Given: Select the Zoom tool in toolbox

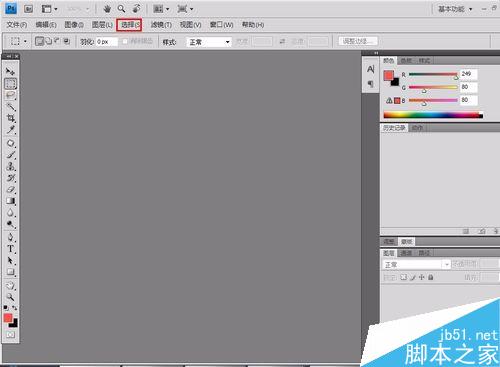Looking at the screenshot, I should 10,297.
